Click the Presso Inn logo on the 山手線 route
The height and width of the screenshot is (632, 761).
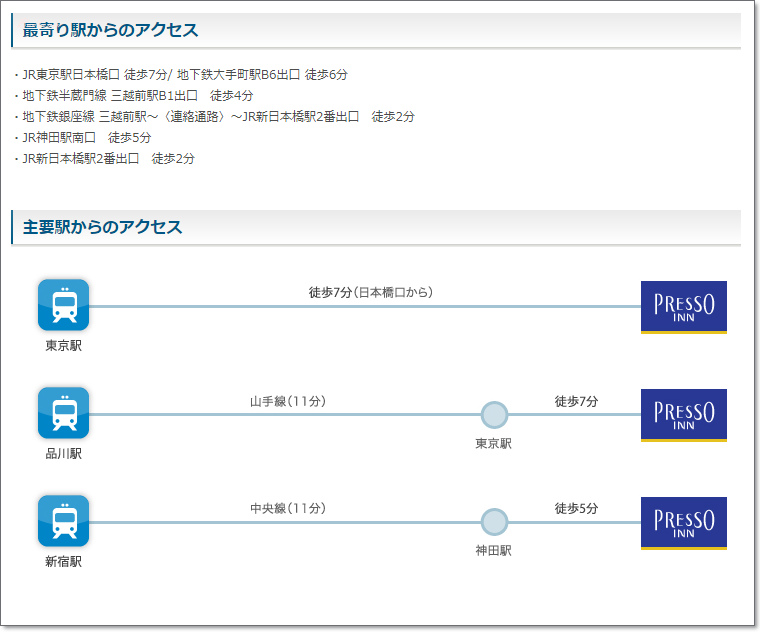[x=683, y=415]
